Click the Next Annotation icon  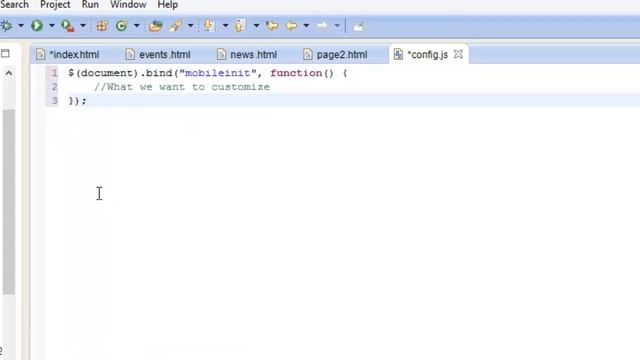click(209, 26)
